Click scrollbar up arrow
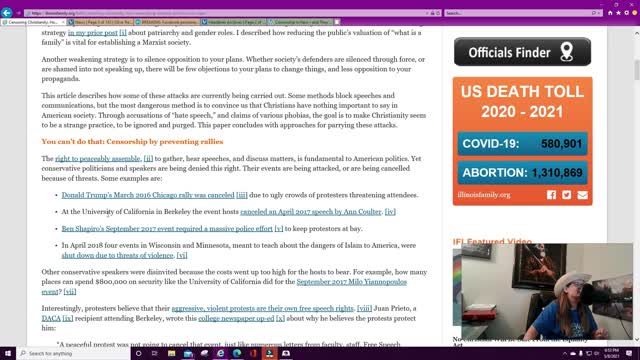The width and height of the screenshot is (640, 360). 636,33
